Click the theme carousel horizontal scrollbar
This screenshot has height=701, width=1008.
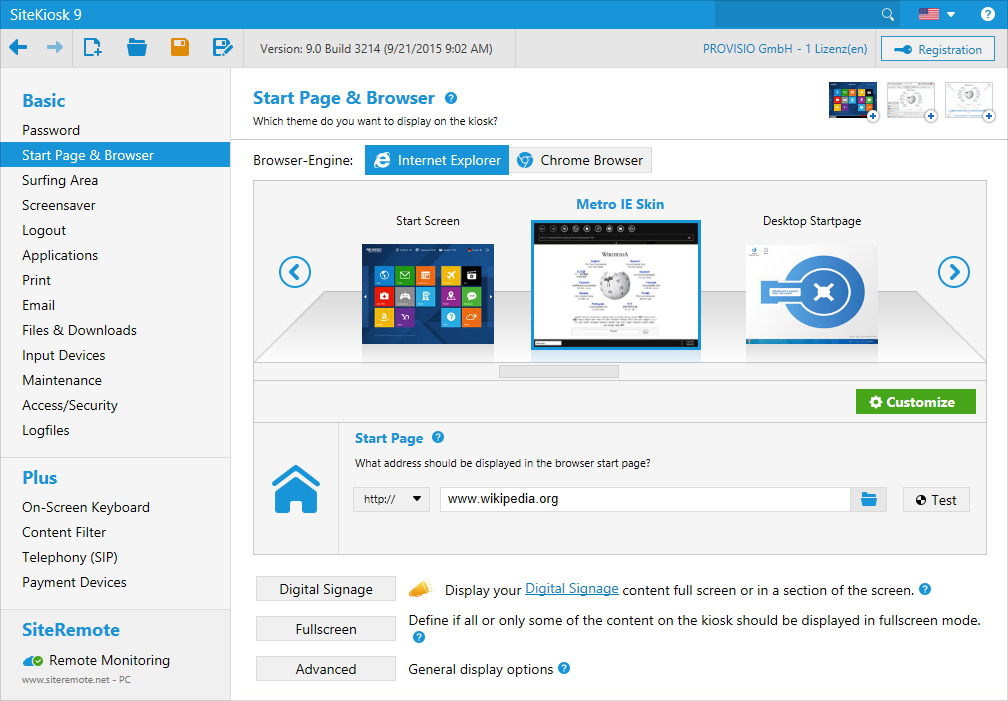click(x=558, y=371)
